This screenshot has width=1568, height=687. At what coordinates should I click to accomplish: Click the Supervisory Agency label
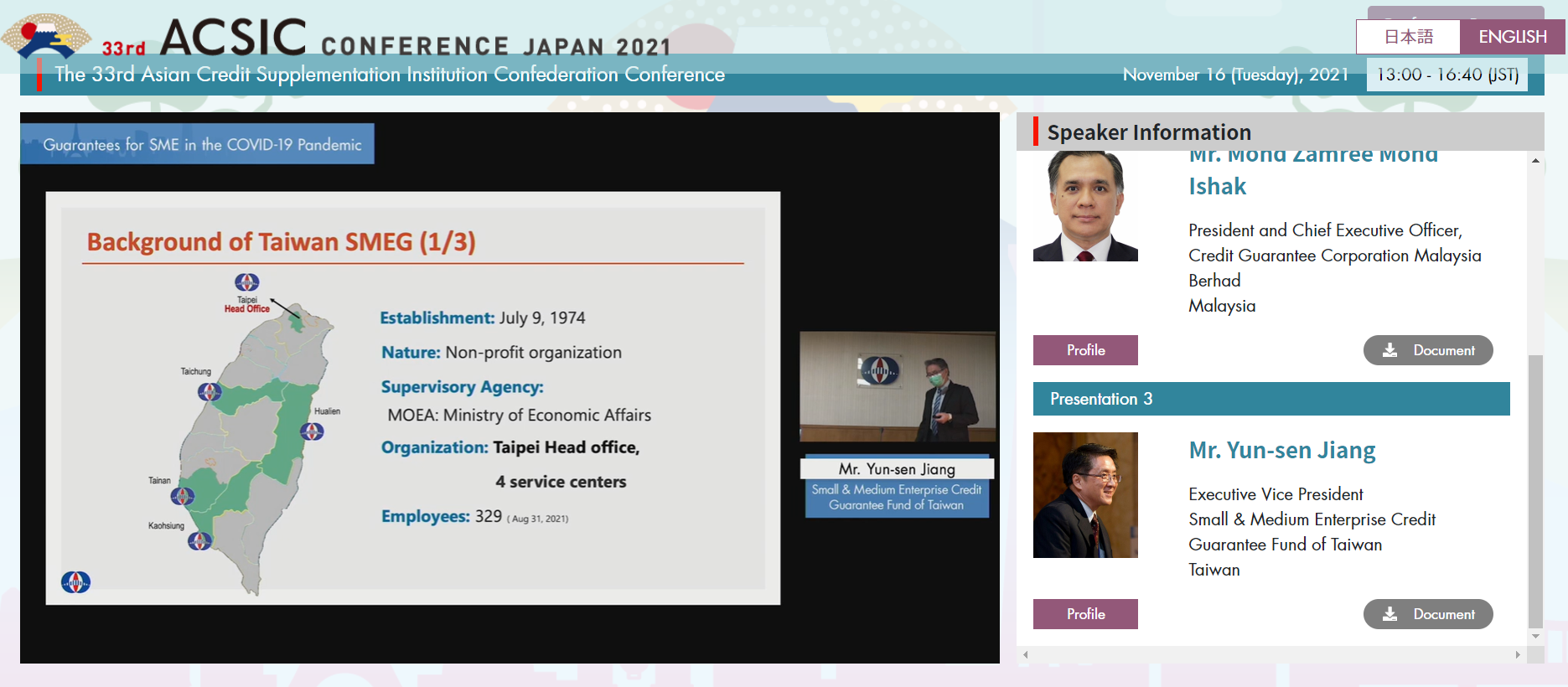click(462, 387)
